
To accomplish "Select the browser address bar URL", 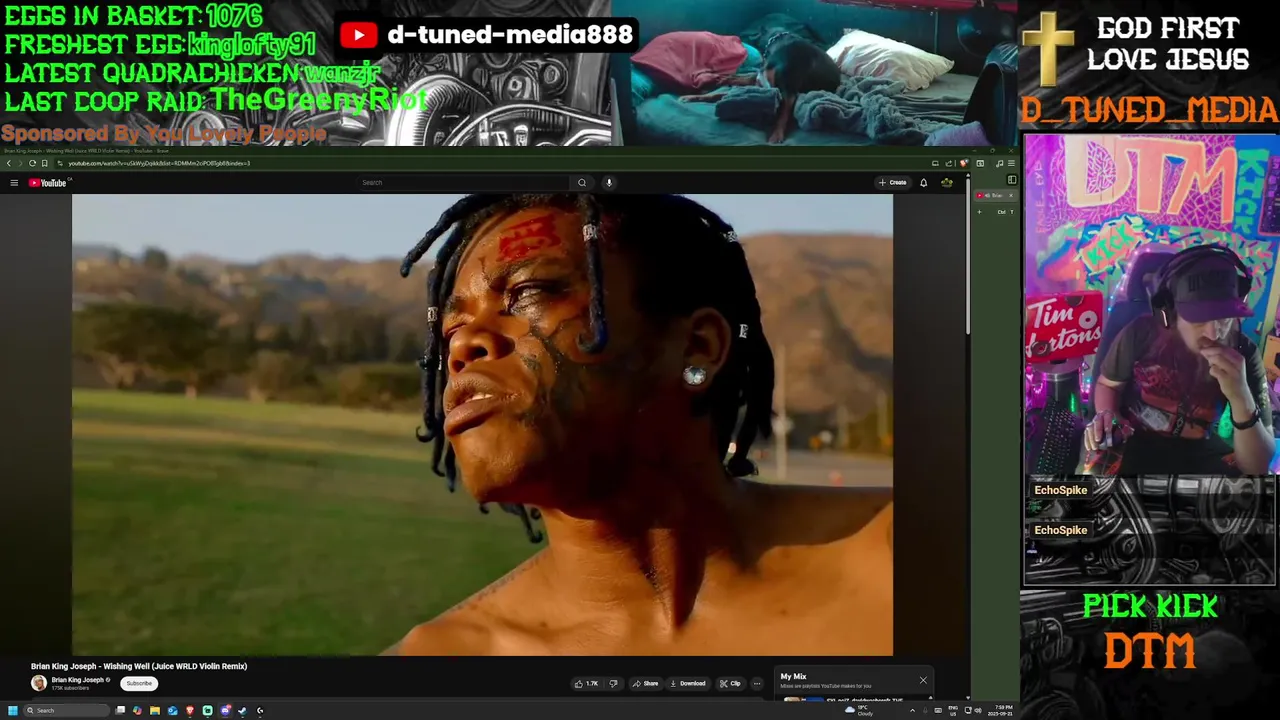I will pyautogui.click(x=159, y=163).
